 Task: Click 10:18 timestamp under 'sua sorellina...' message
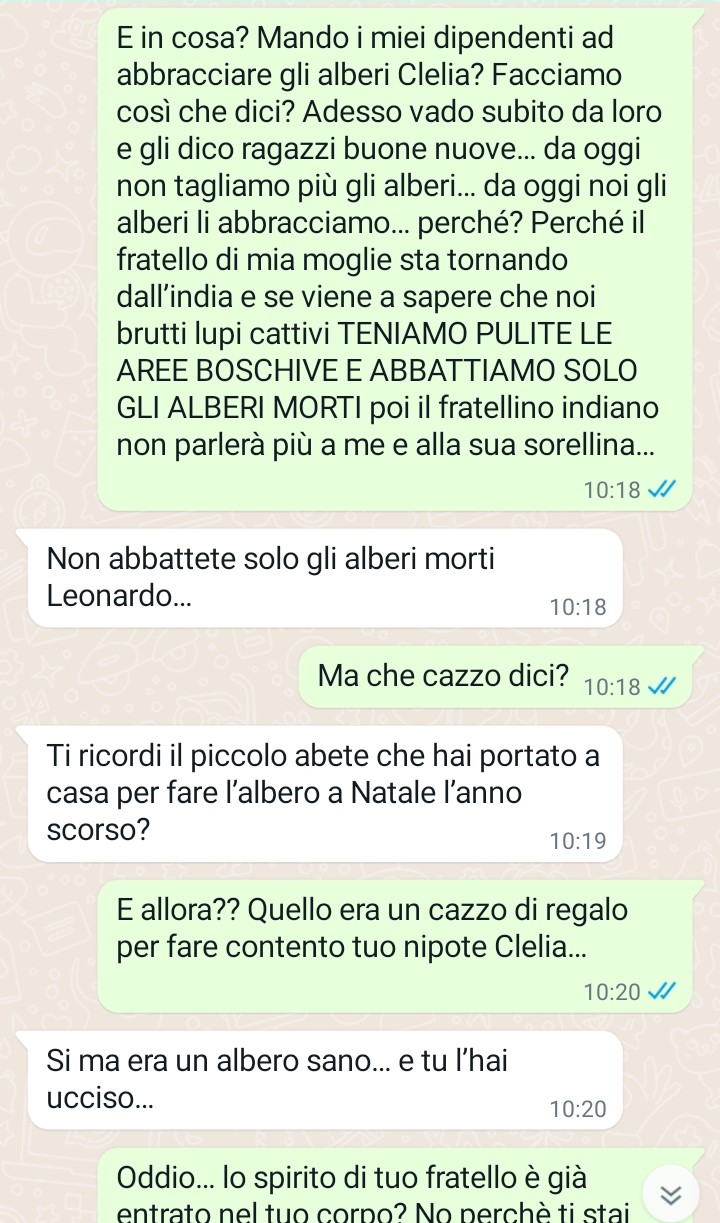[612, 490]
